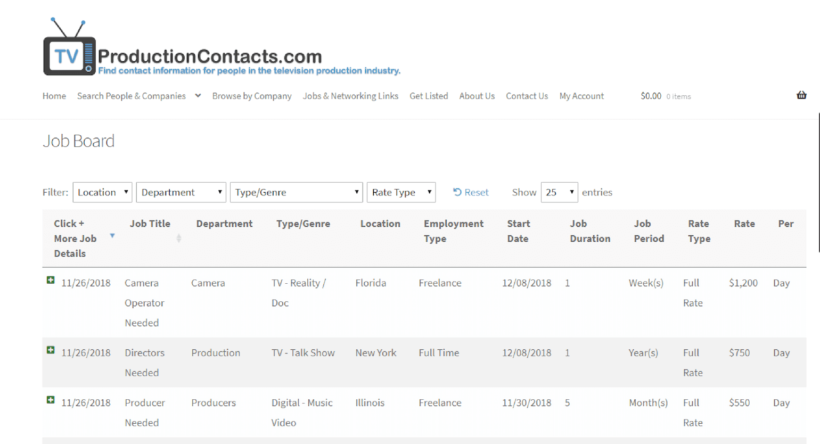Click the 'Camera Operator Needed' job title

pos(144,303)
